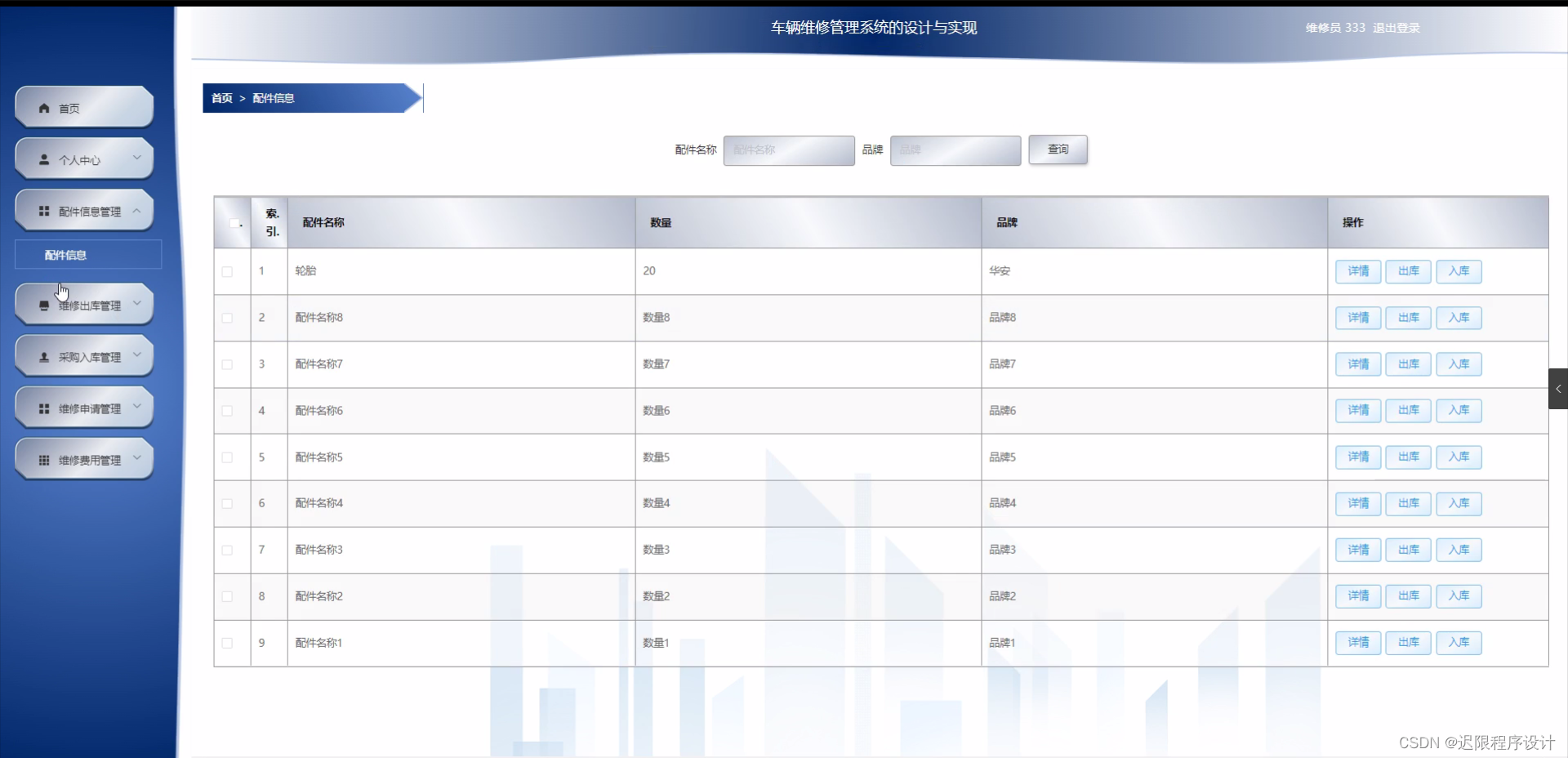Viewport: 1568px width, 758px height.
Task: Click 退出登录 at top right
Action: tap(1397, 27)
